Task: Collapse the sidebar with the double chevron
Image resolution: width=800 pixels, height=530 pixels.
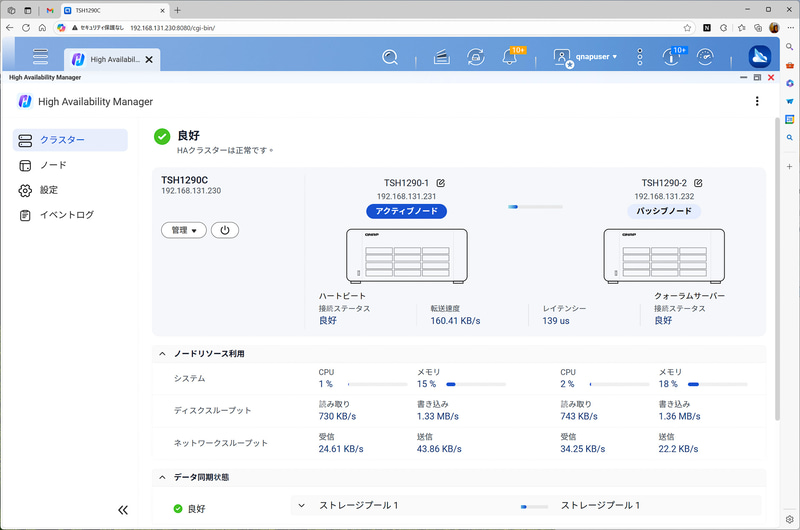Action: [123, 510]
